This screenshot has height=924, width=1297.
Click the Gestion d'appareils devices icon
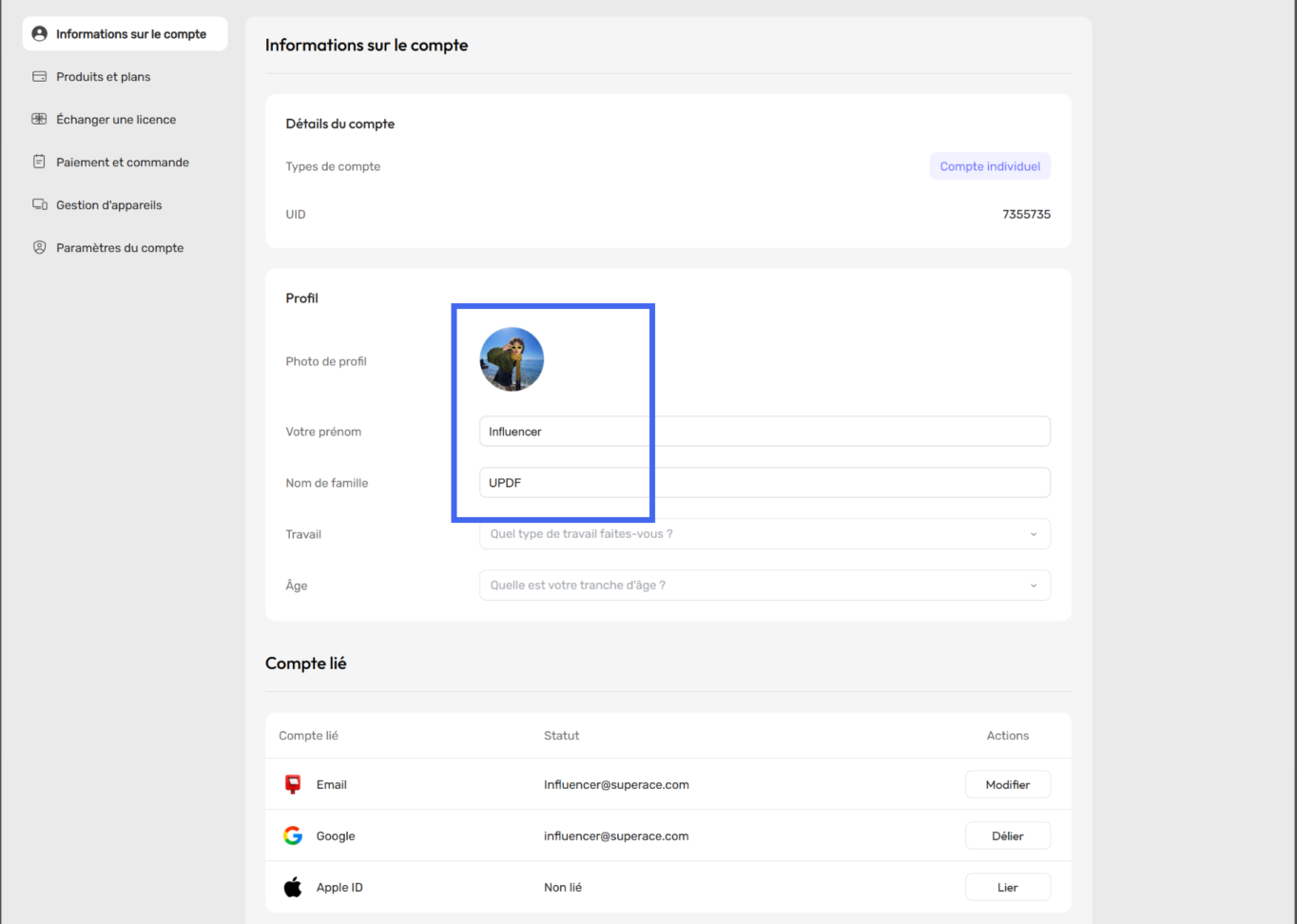pos(39,204)
